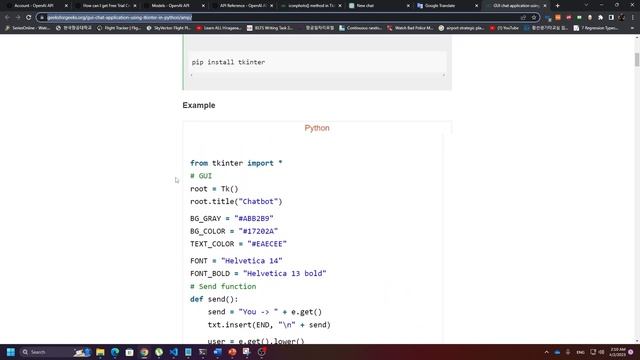Open Visual Studio Code from the taskbar

coord(173,352)
